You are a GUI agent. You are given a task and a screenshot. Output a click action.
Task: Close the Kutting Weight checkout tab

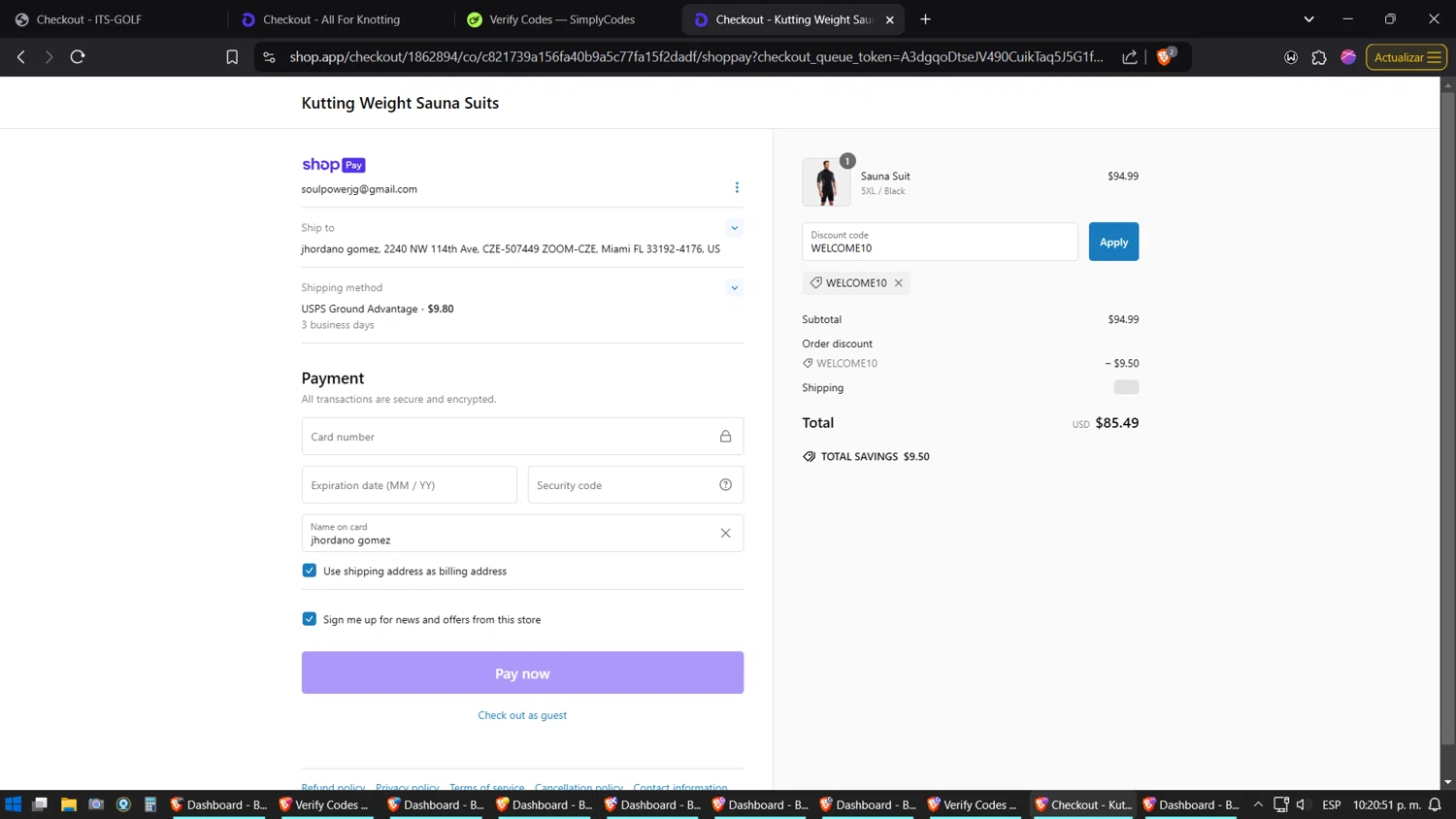890,19
